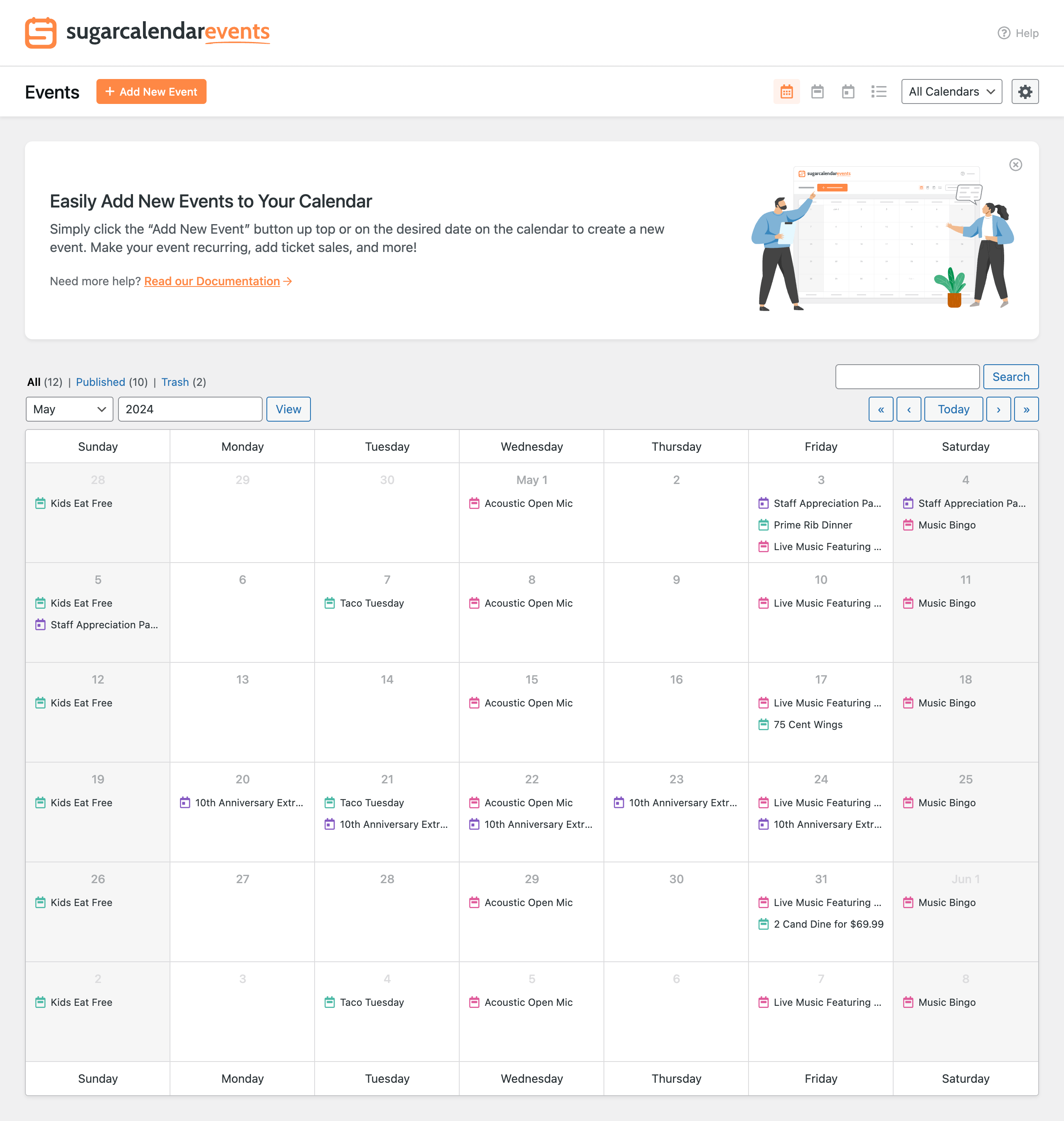Viewport: 1064px width, 1121px height.
Task: Open settings gear icon
Action: 1024,92
